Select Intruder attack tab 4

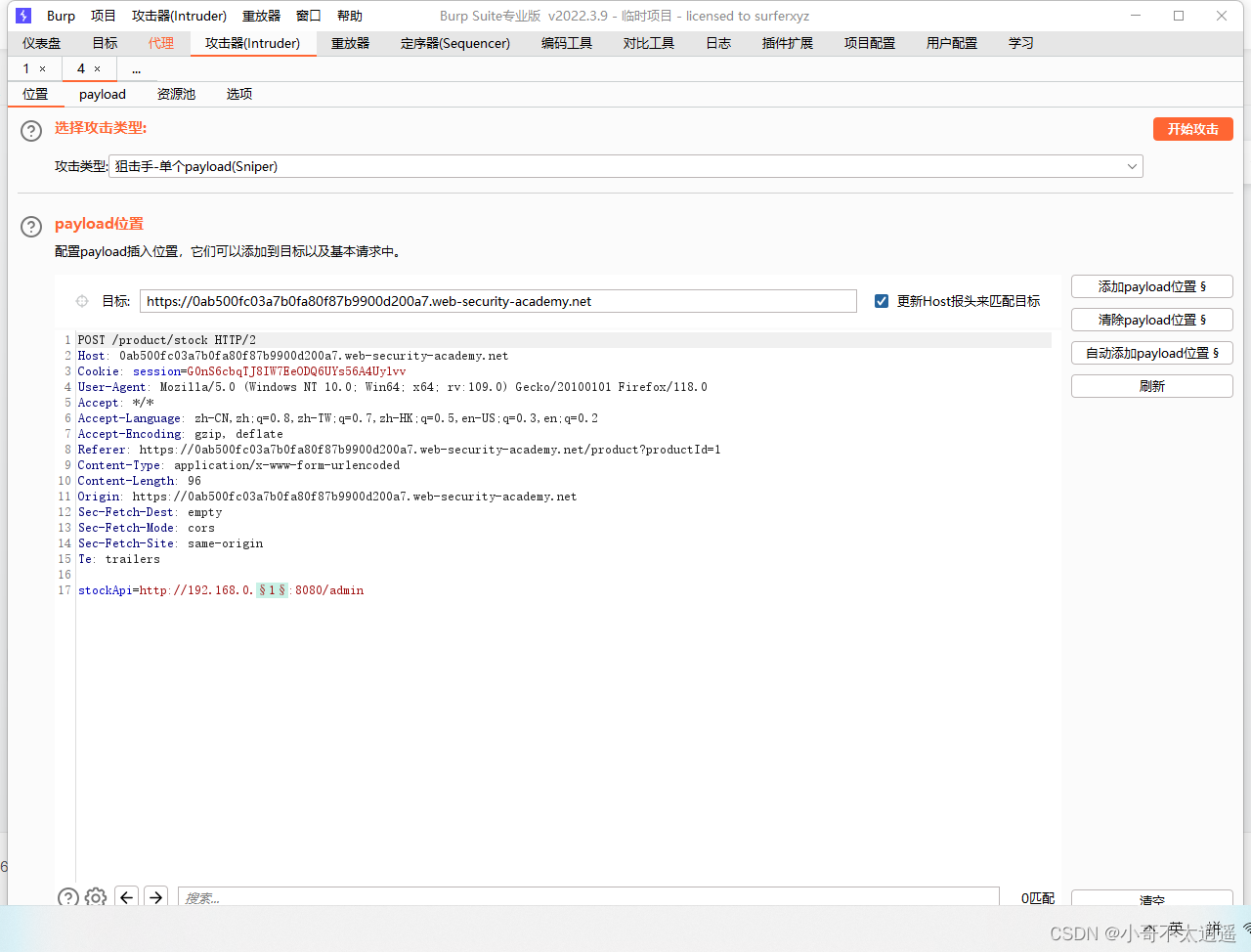click(81, 68)
